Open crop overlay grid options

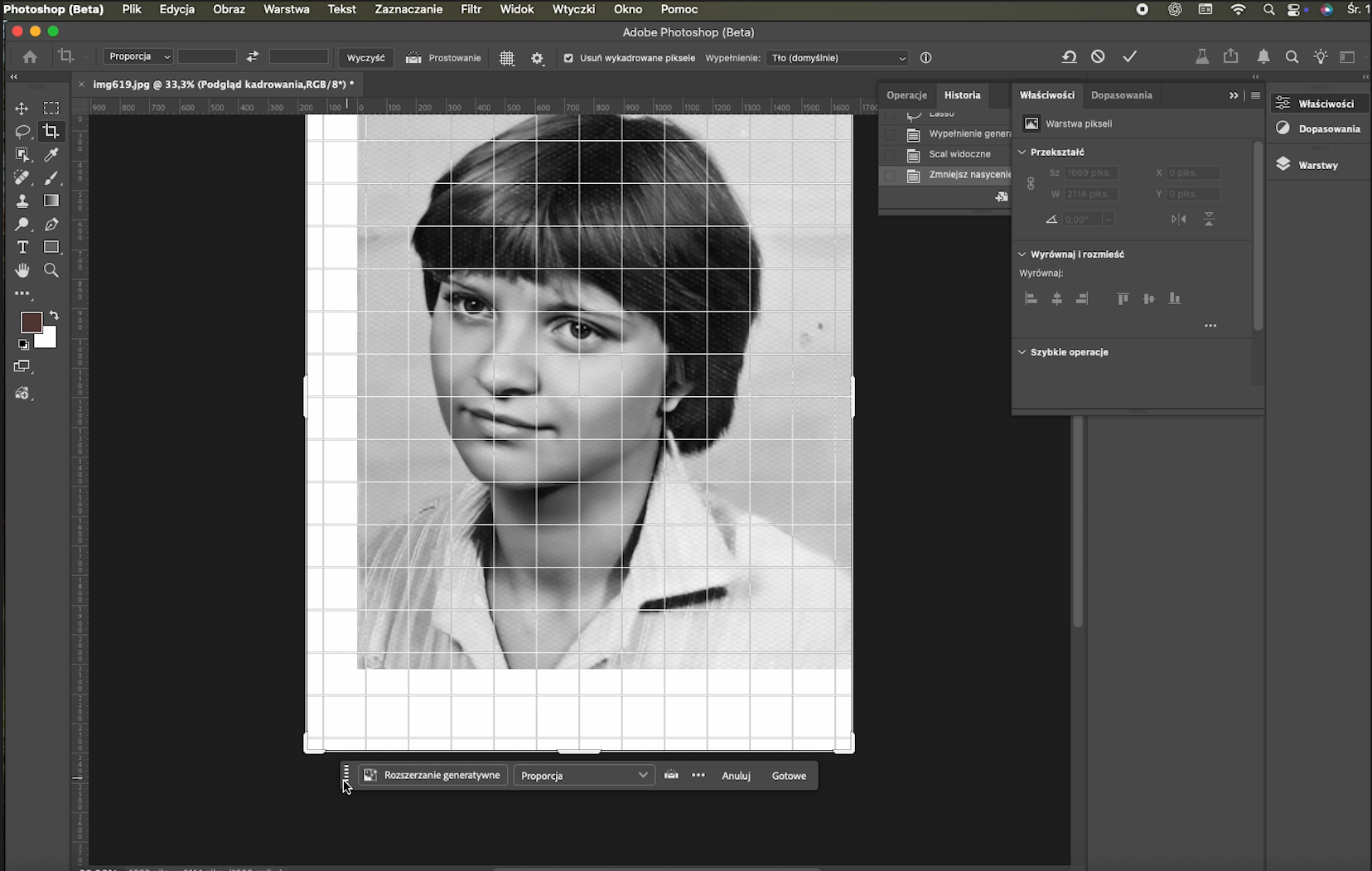(507, 58)
